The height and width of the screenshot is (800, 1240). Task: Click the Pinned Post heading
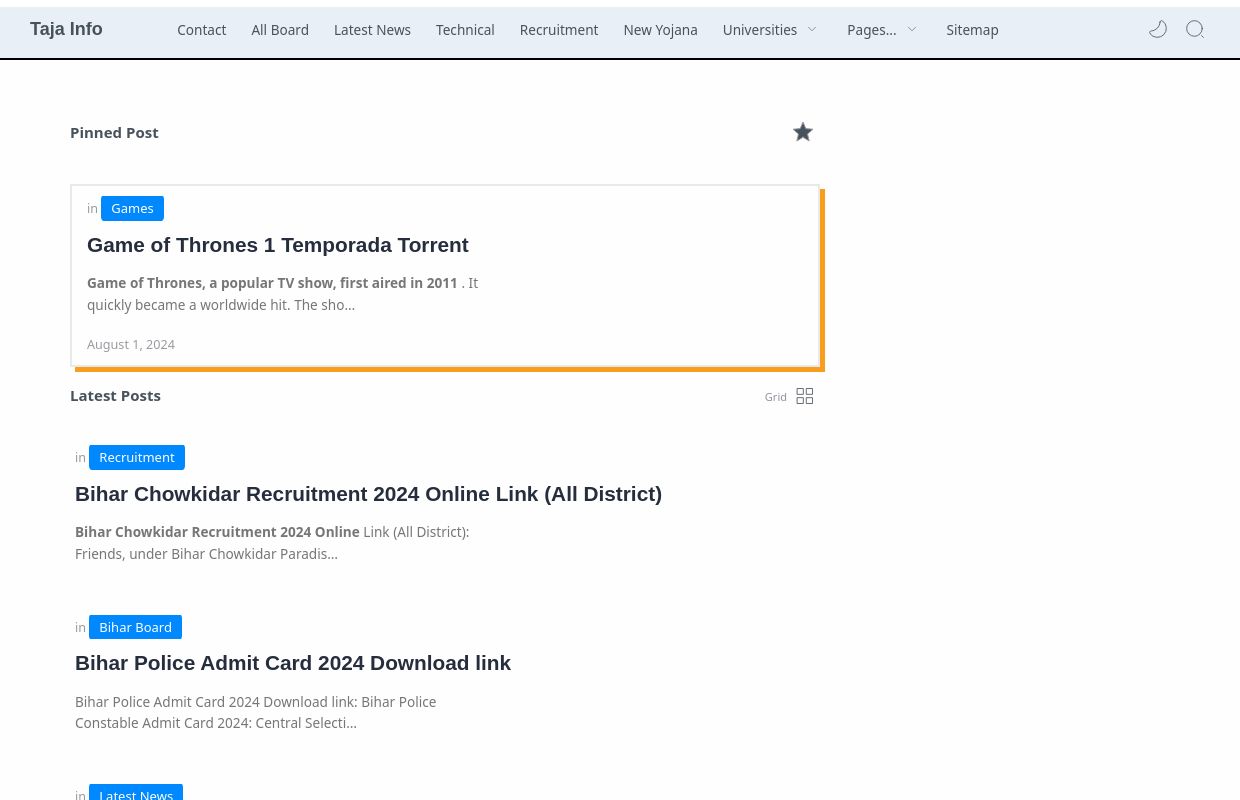[114, 132]
